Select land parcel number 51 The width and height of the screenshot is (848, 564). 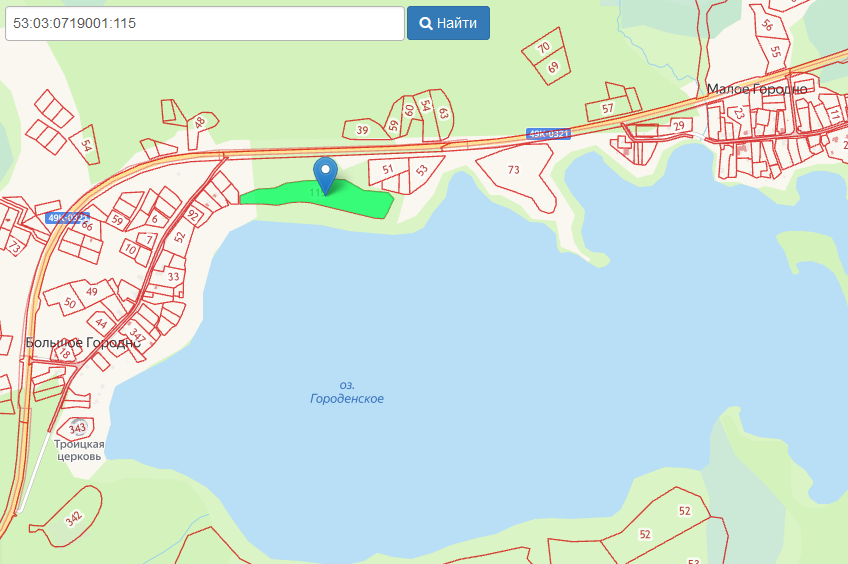[388, 171]
